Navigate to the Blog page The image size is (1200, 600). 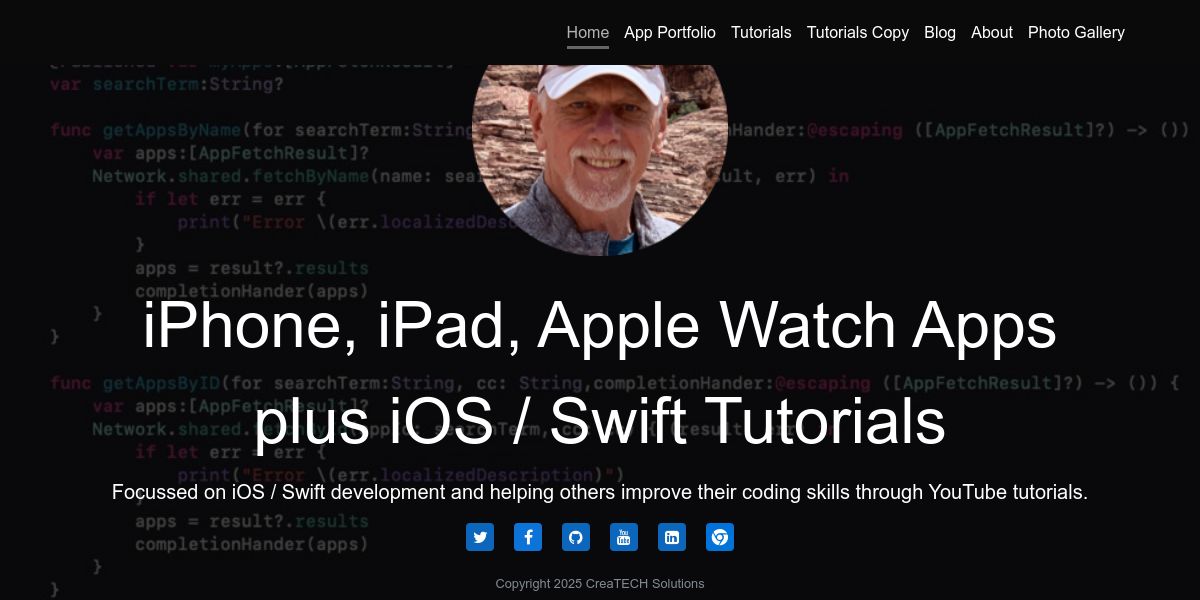click(x=940, y=32)
